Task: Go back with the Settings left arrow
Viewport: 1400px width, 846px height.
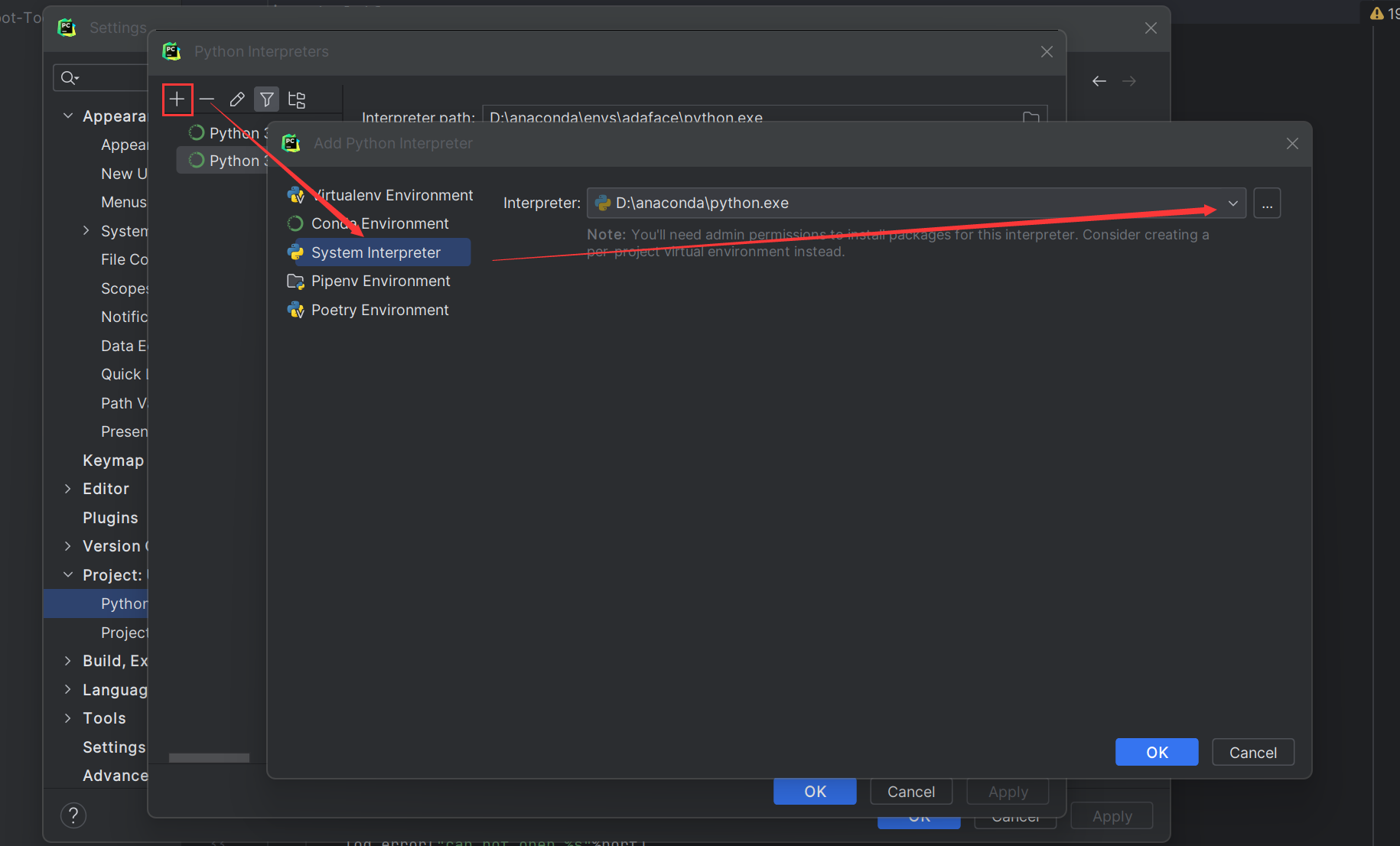Action: point(1099,81)
